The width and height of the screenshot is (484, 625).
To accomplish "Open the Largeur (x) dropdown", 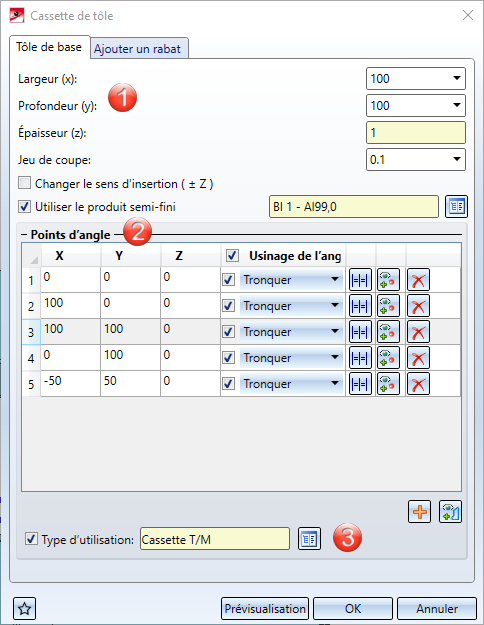I will tap(456, 79).
